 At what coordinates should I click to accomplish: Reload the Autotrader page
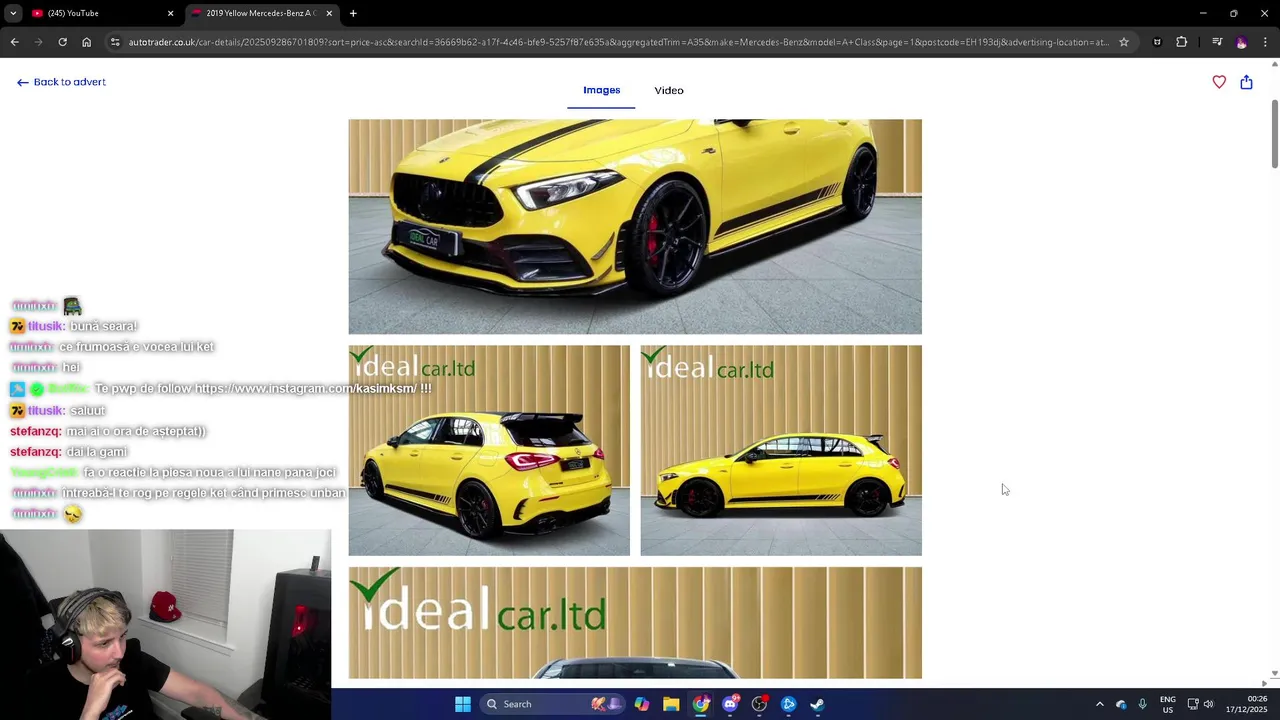[62, 42]
